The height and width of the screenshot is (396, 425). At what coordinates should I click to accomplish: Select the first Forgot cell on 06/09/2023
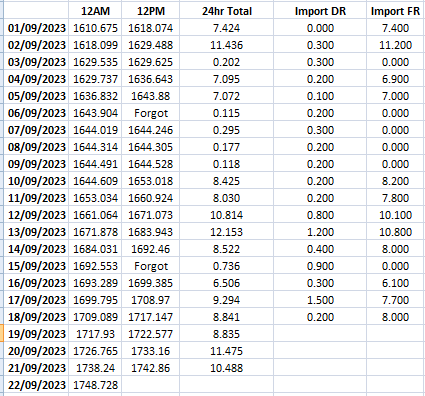pyautogui.click(x=151, y=113)
